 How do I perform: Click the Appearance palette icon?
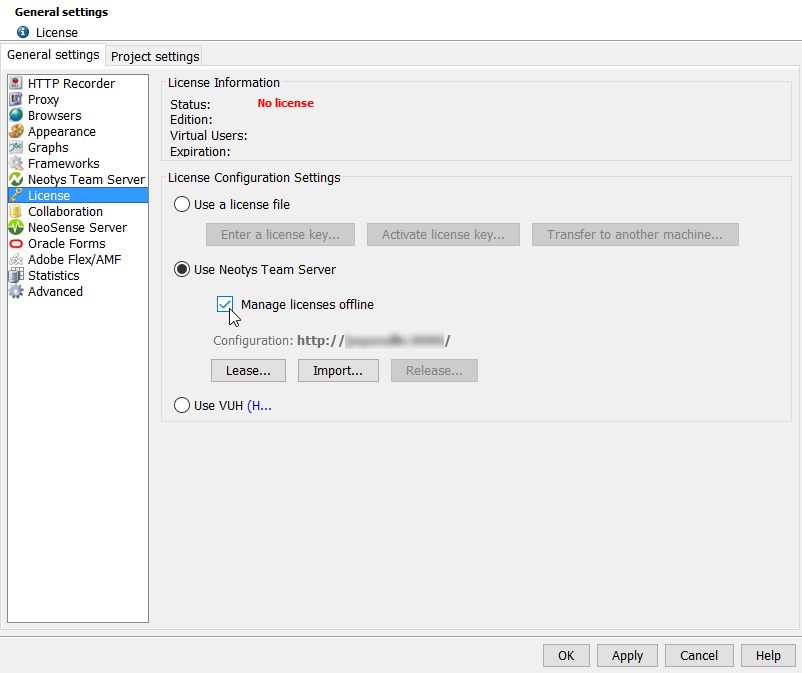tap(16, 132)
